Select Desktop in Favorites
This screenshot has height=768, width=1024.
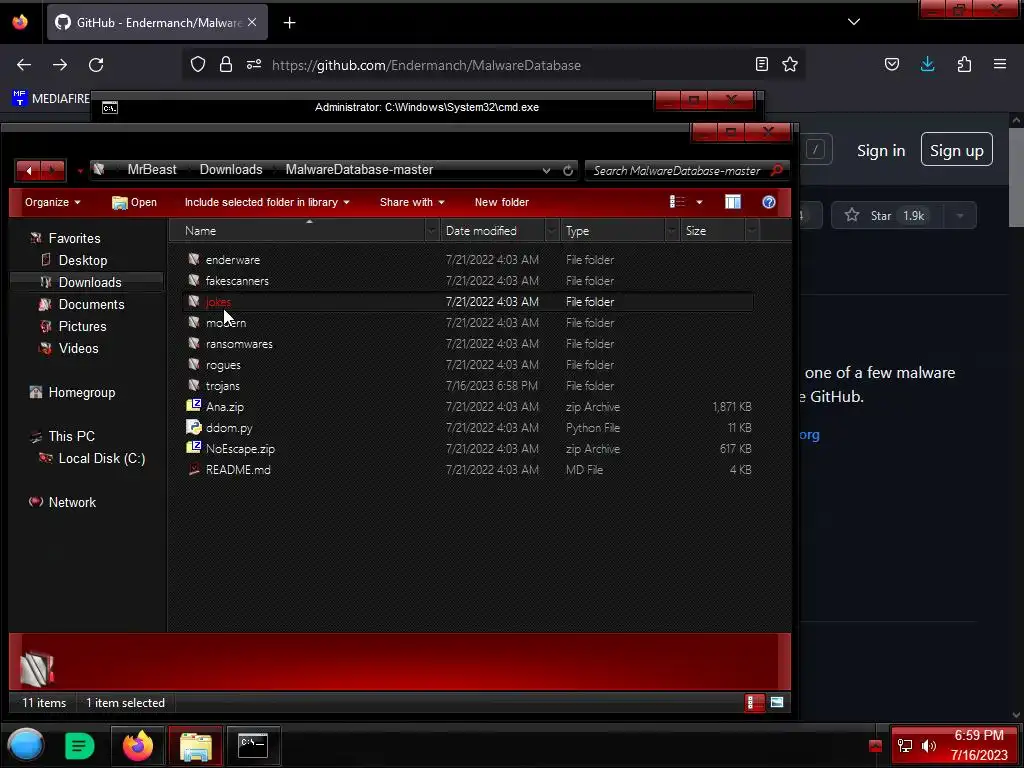pos(83,261)
